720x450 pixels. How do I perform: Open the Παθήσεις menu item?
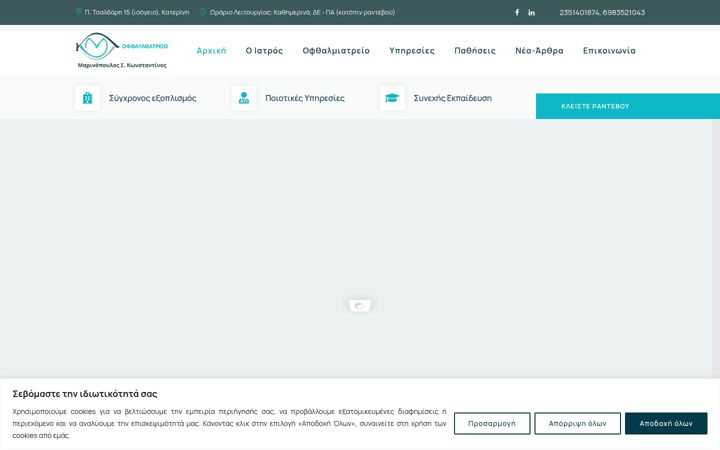click(x=475, y=51)
